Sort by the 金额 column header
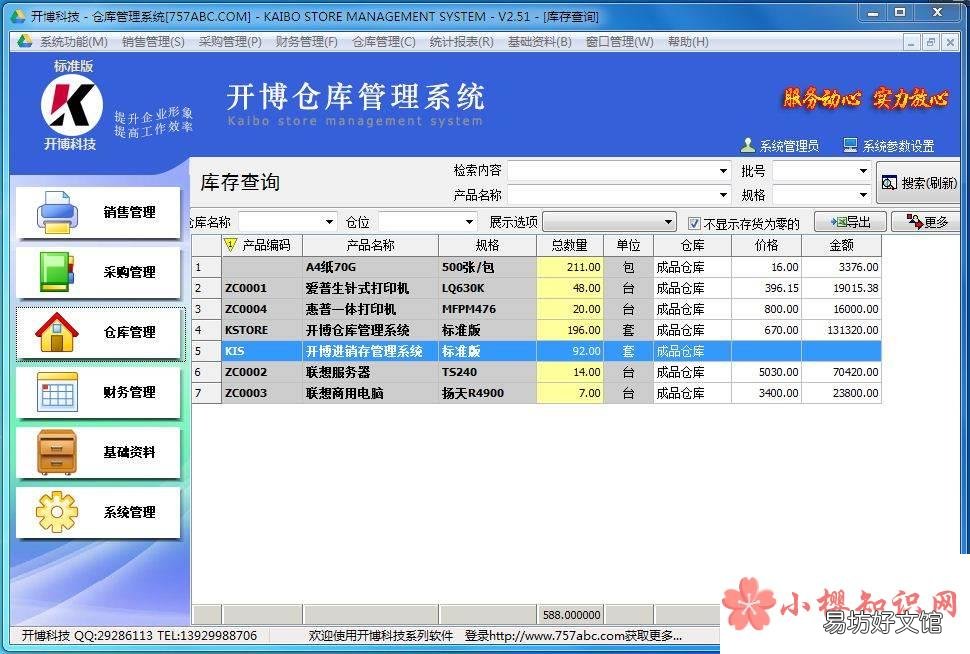 pos(841,245)
